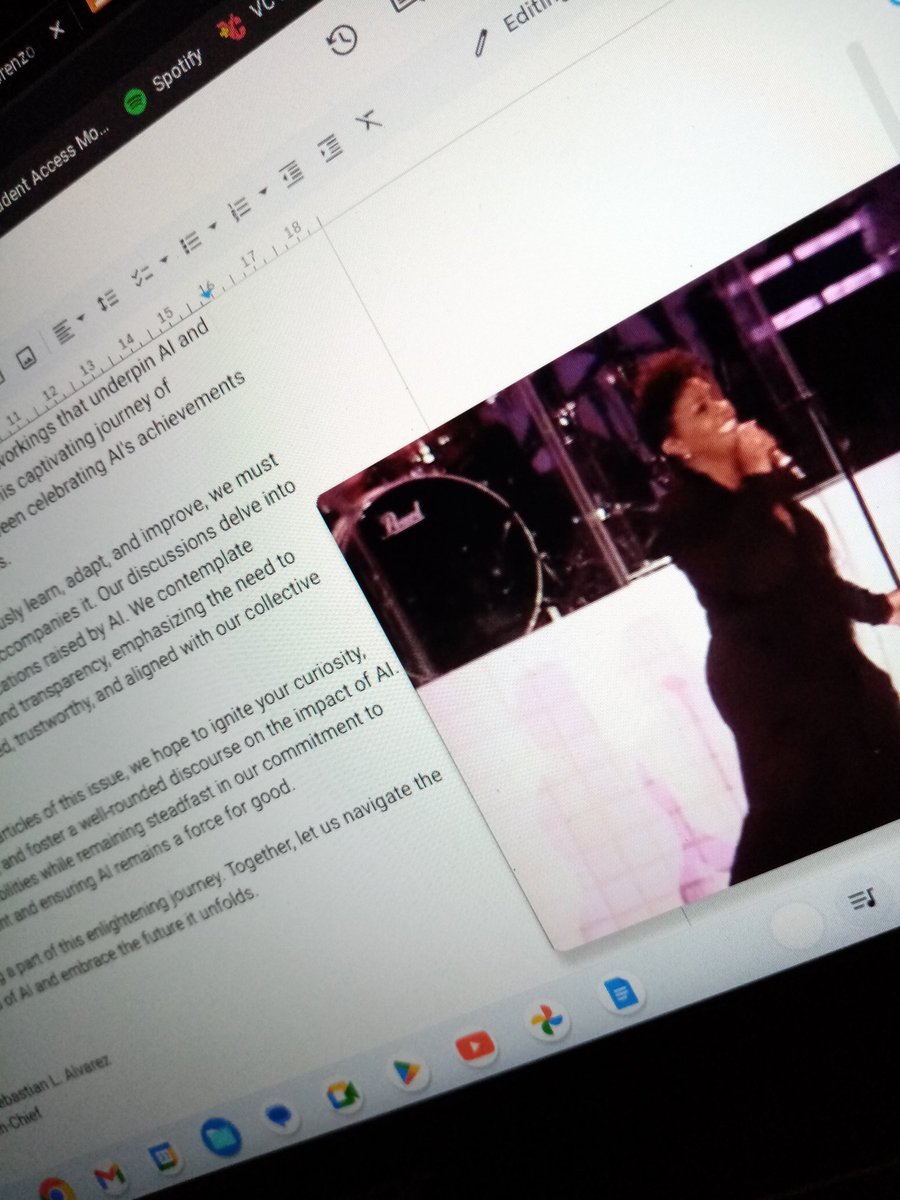This screenshot has width=900, height=1200.
Task: Open the Student Access Mo... bookmark
Action: click(x=52, y=171)
